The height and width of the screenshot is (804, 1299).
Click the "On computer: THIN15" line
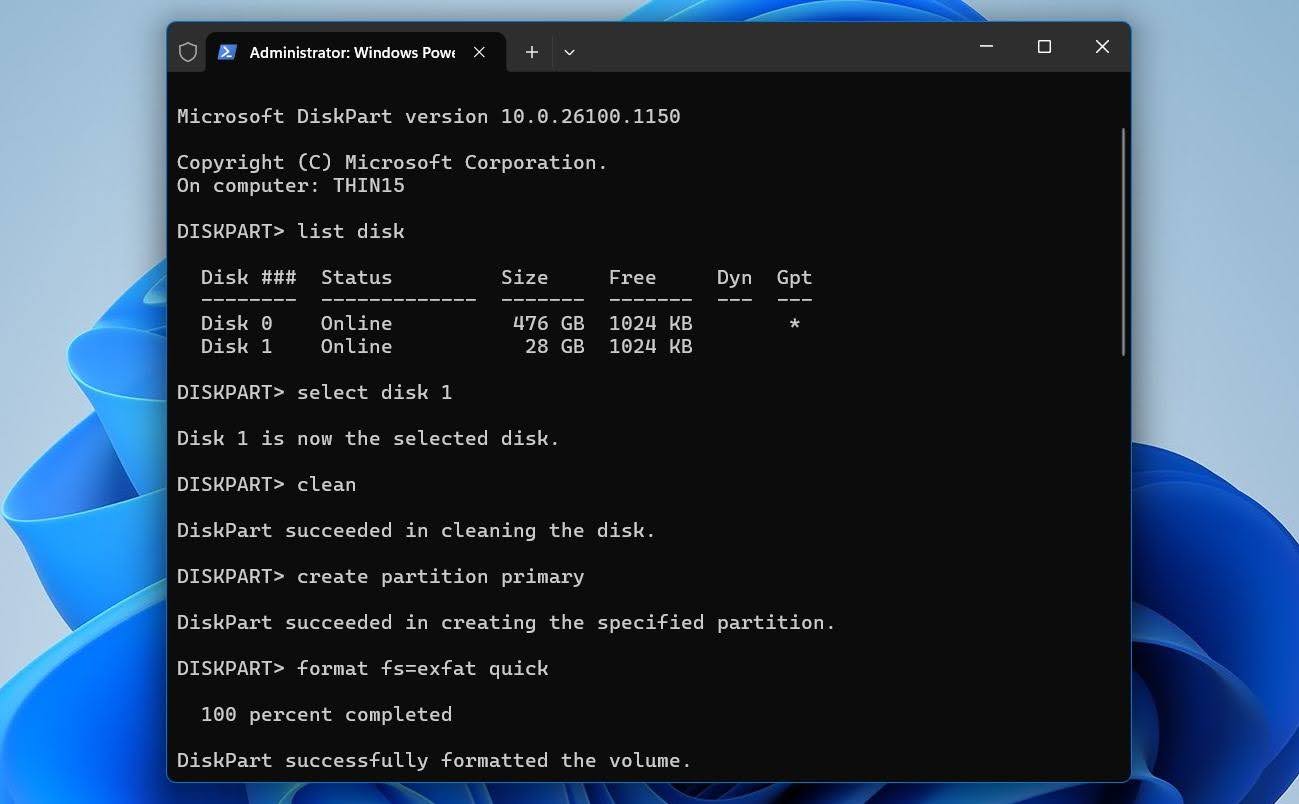[291, 185]
